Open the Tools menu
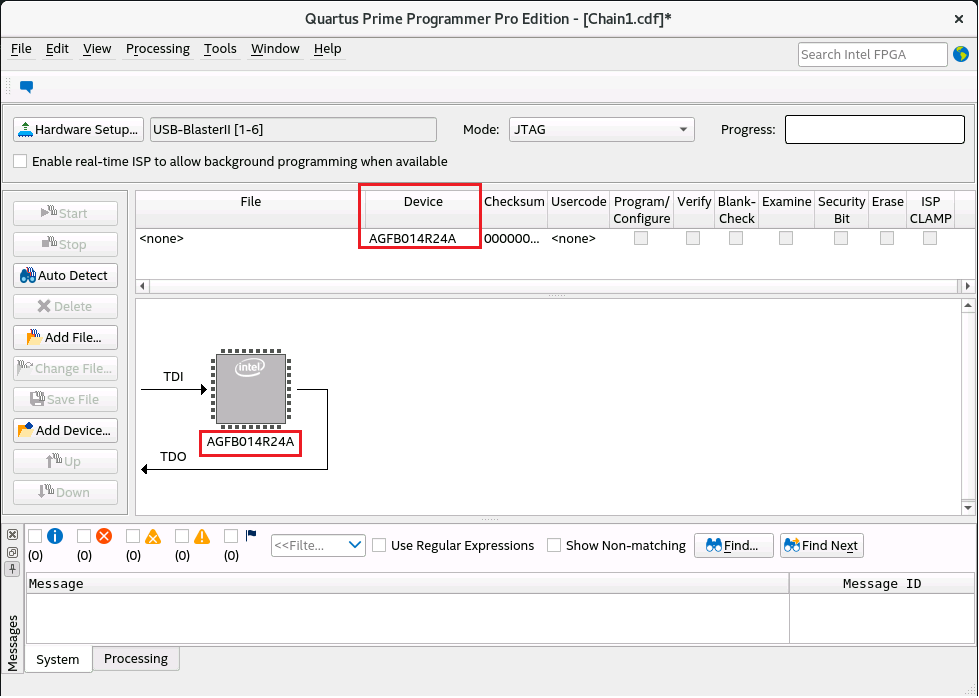The width and height of the screenshot is (979, 698). point(220,48)
